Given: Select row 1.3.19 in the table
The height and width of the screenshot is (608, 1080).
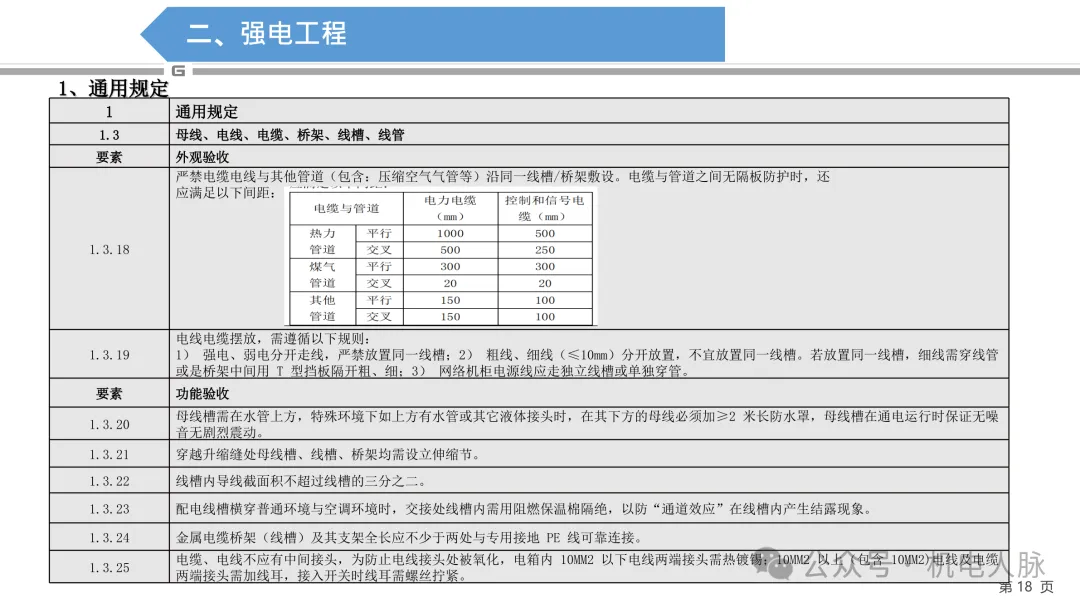Looking at the screenshot, I should point(110,355).
